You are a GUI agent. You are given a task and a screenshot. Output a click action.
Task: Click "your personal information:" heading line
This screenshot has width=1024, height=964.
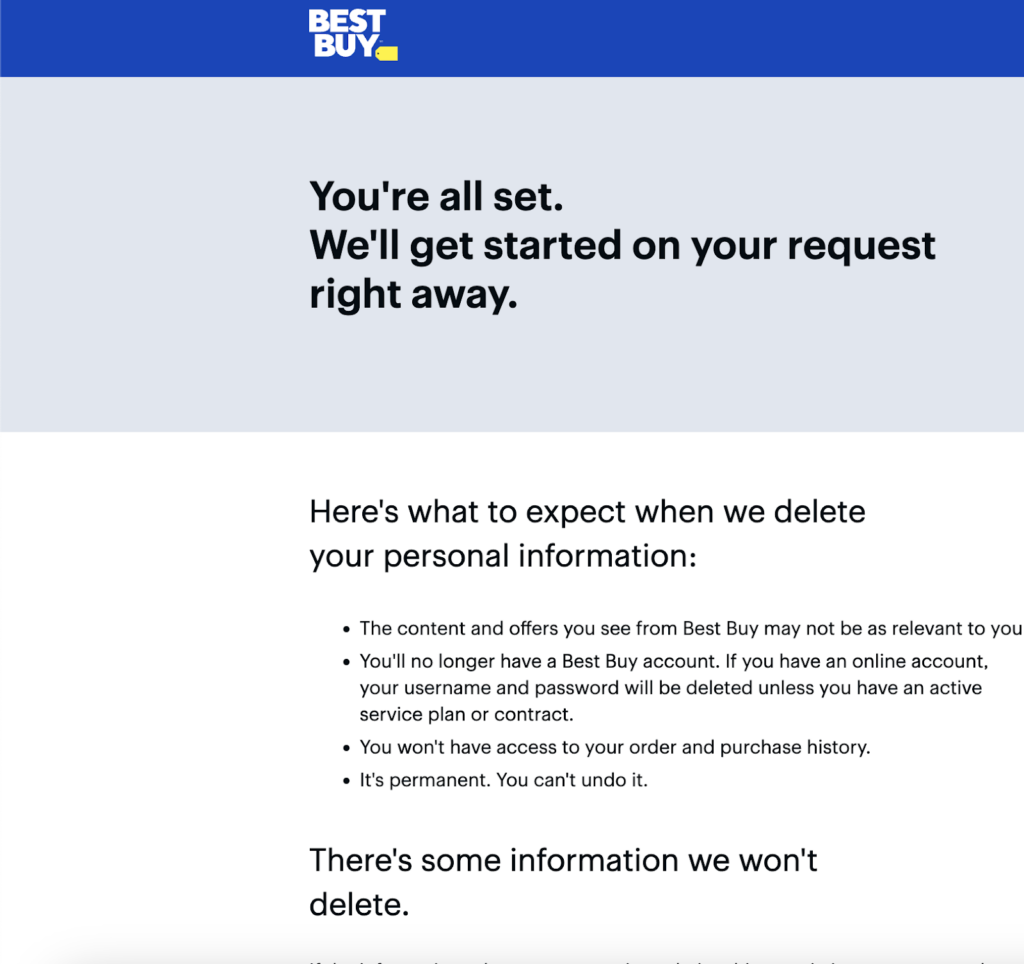point(502,557)
